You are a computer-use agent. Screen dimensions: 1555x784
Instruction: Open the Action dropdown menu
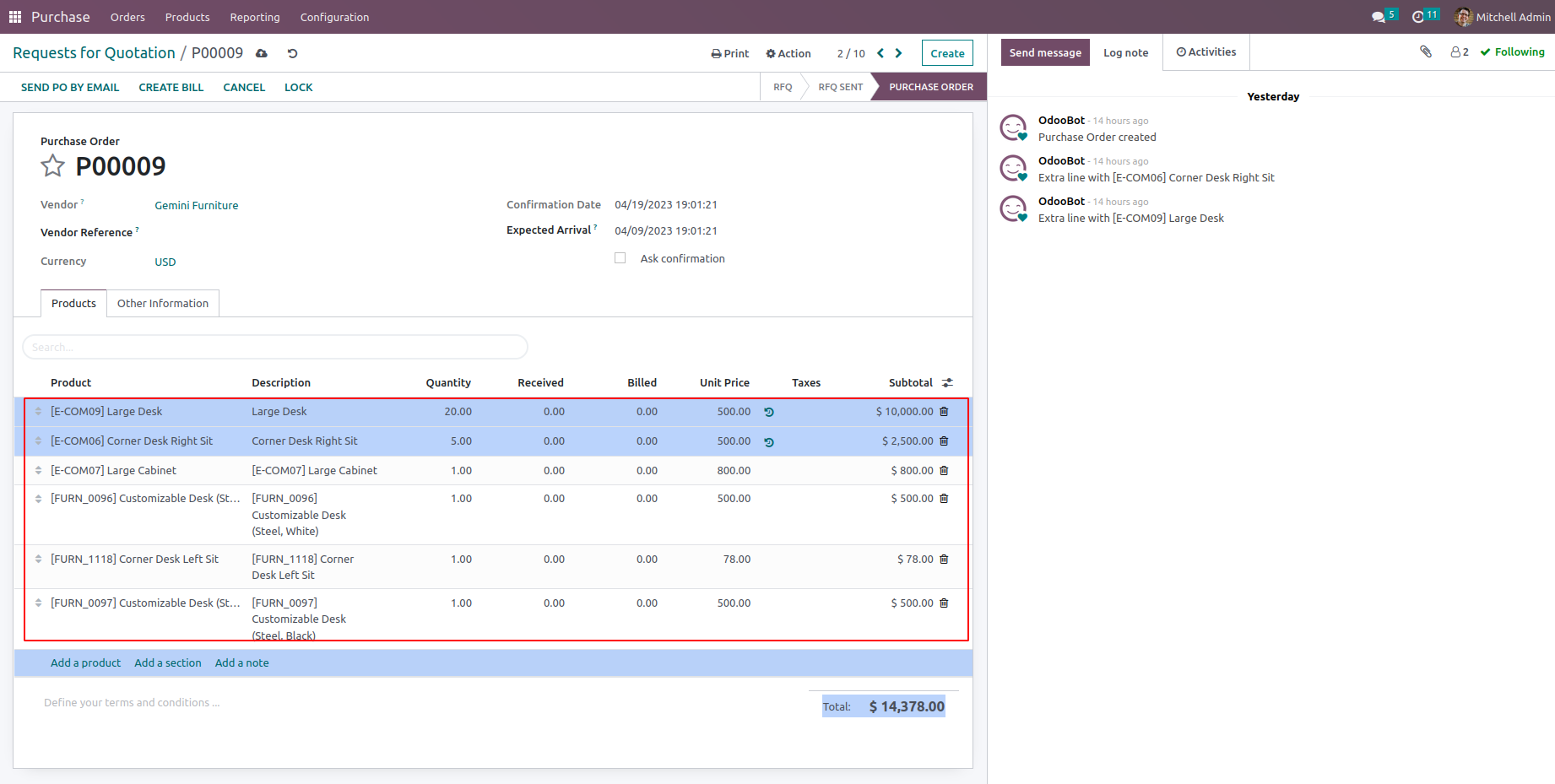point(788,53)
